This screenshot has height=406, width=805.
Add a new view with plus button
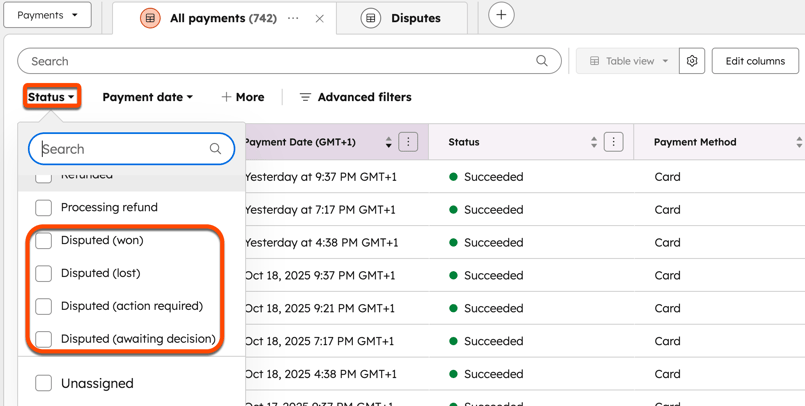tap(501, 15)
